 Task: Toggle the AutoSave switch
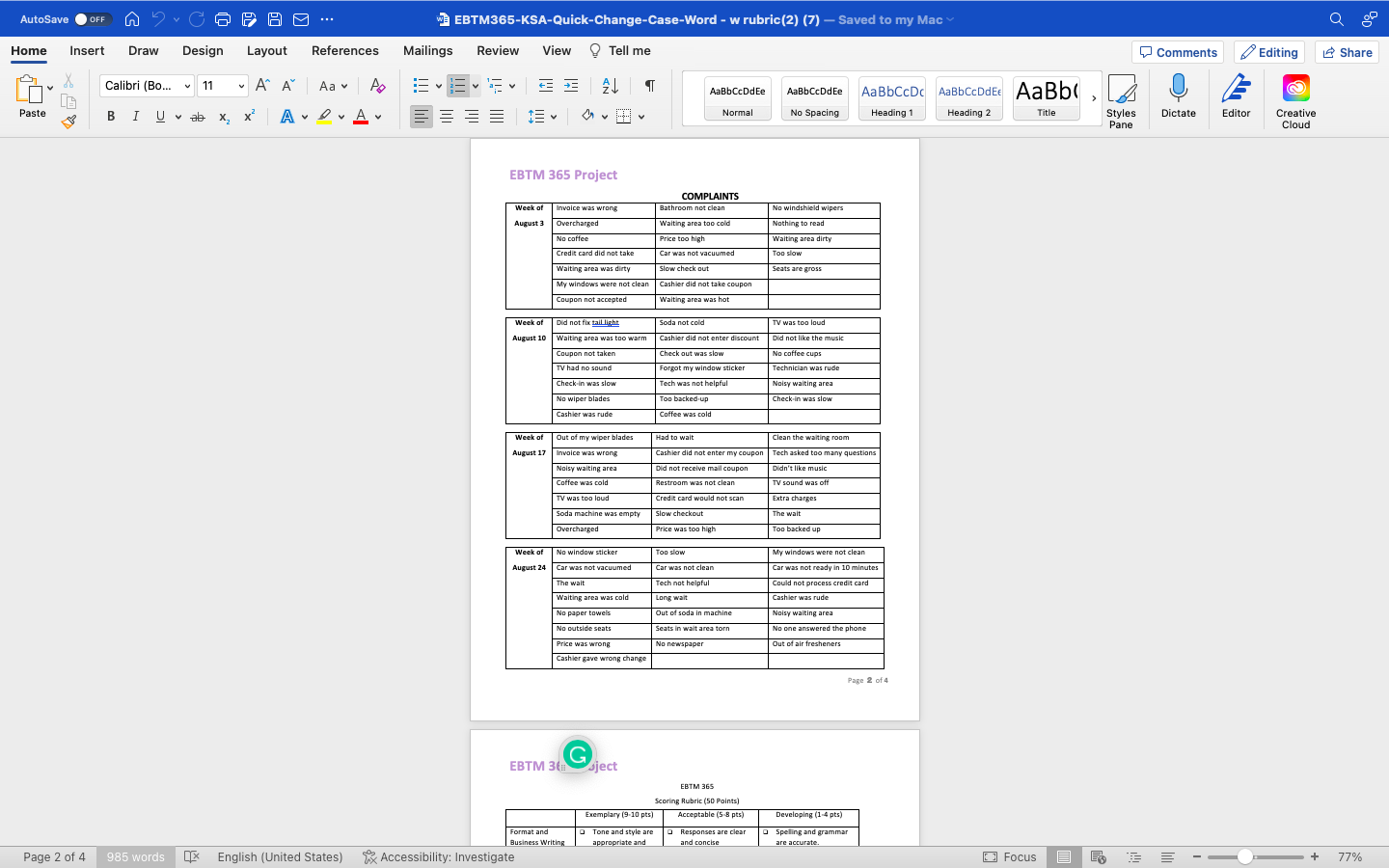93,19
